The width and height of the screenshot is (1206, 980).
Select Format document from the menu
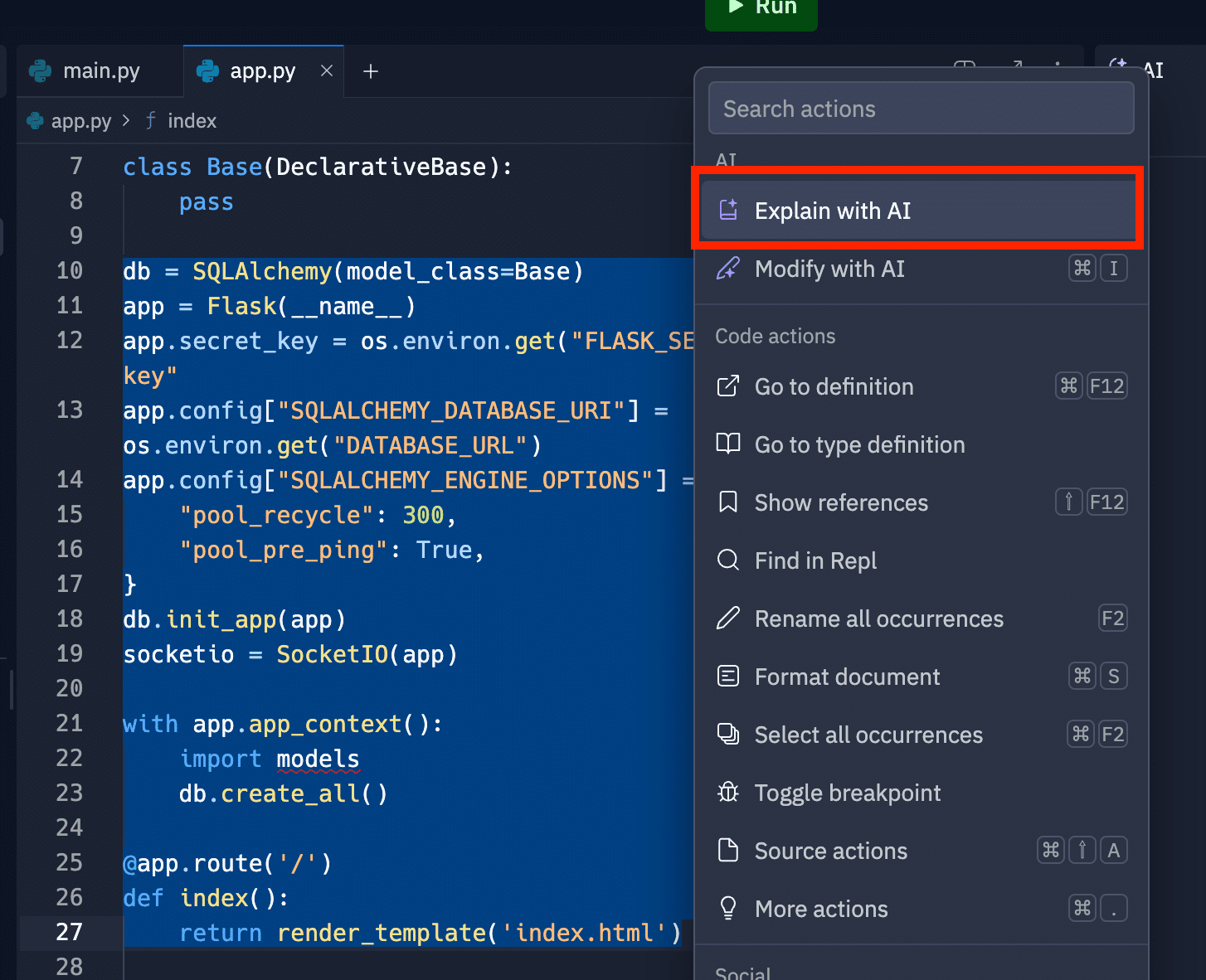[847, 677]
